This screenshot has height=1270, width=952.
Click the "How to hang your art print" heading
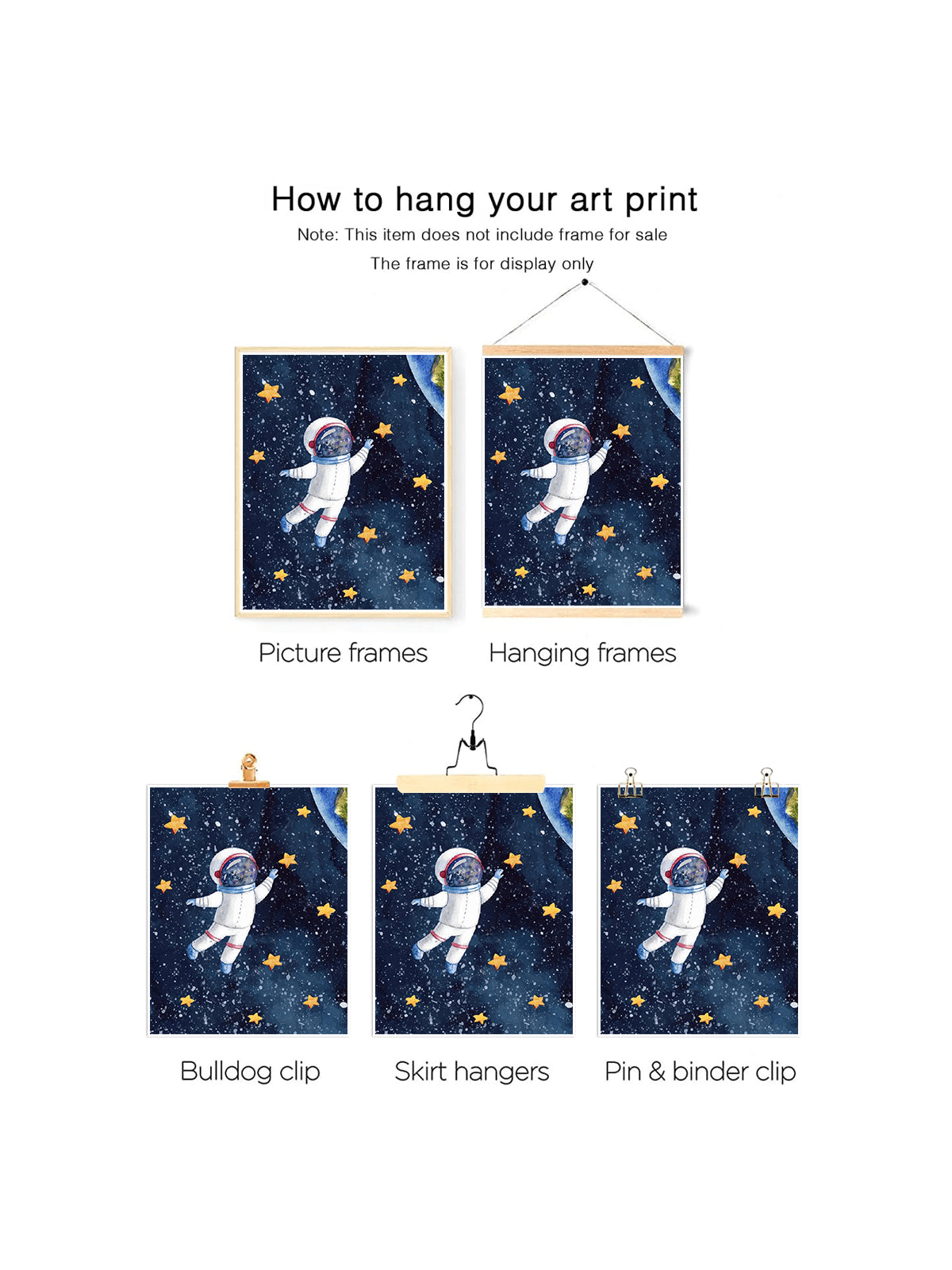click(484, 199)
